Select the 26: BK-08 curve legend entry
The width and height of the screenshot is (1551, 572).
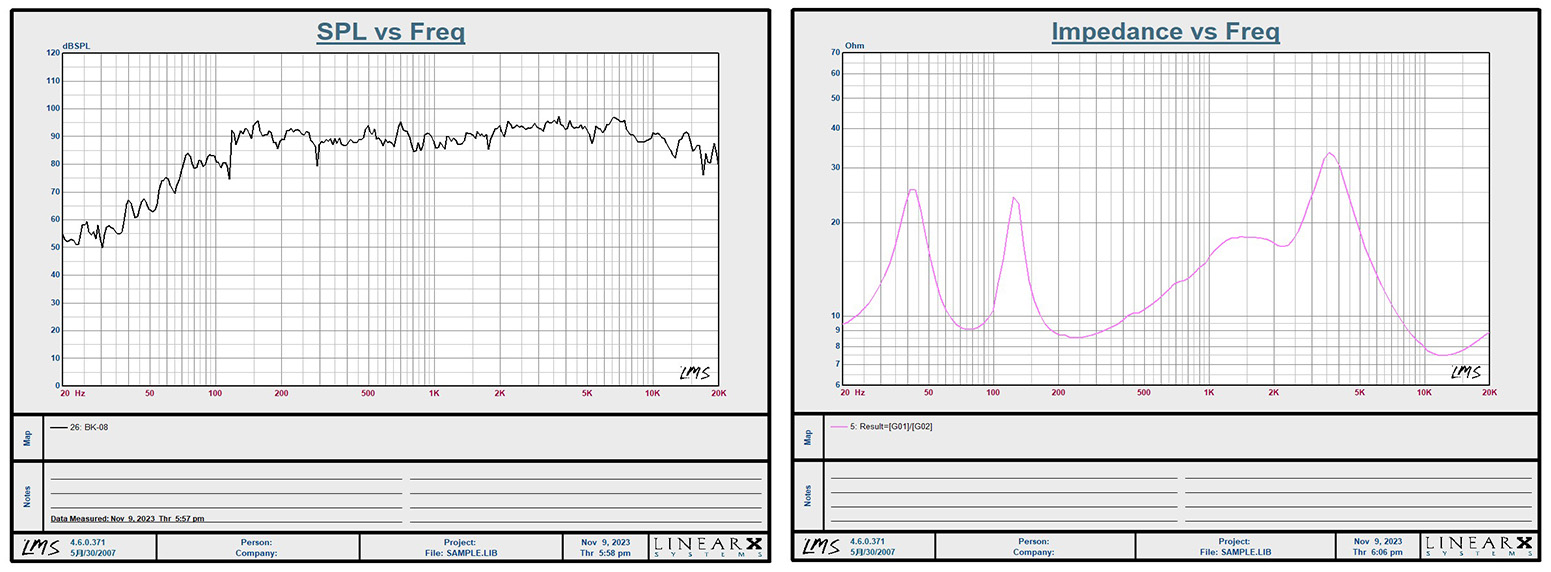point(89,428)
